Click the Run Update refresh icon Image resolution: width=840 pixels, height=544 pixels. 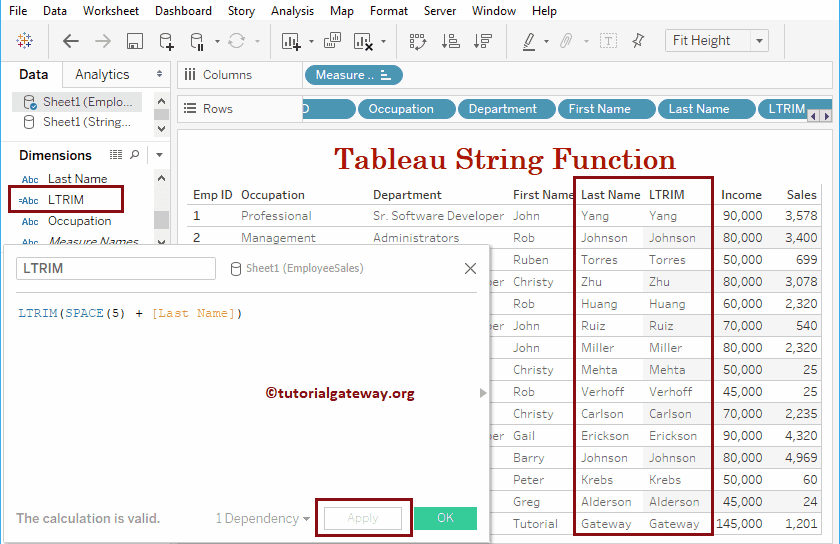coord(237,41)
